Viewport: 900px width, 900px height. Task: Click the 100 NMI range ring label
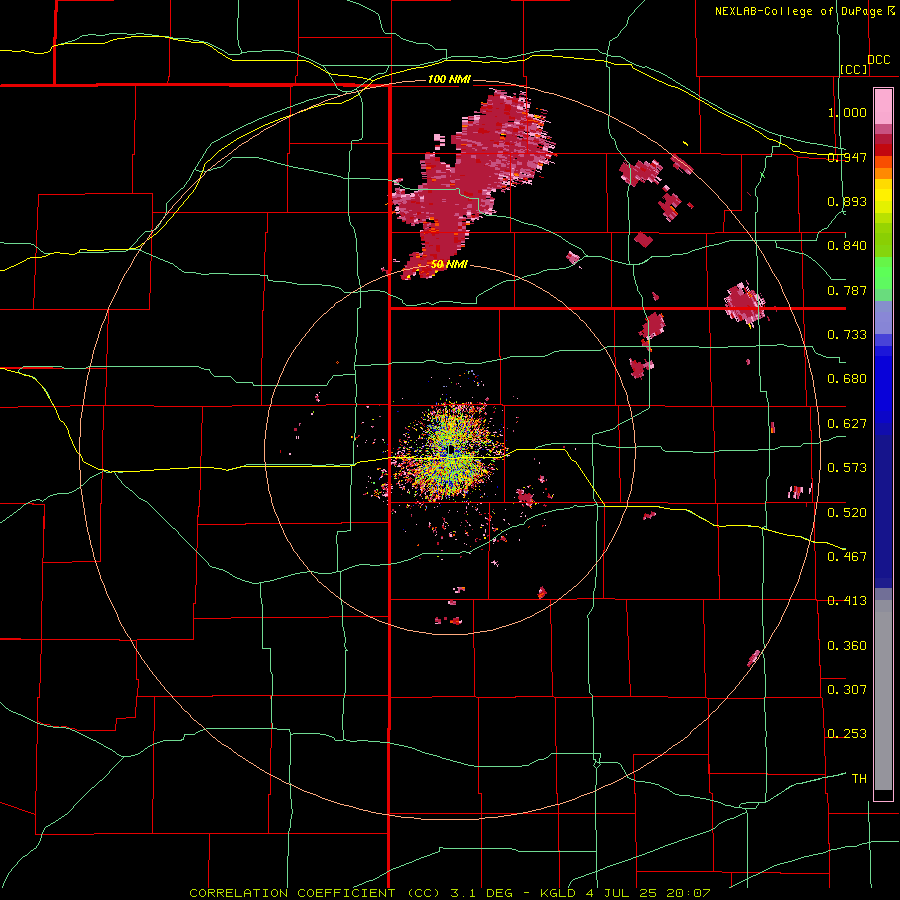(449, 79)
